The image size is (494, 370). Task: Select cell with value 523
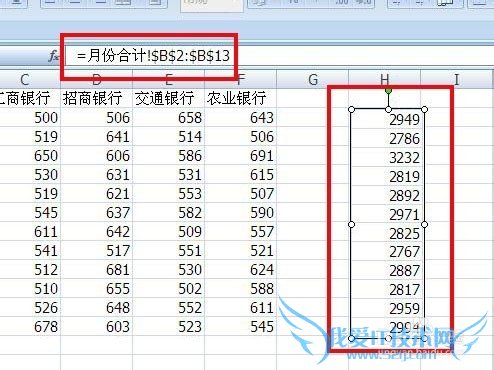click(x=169, y=326)
